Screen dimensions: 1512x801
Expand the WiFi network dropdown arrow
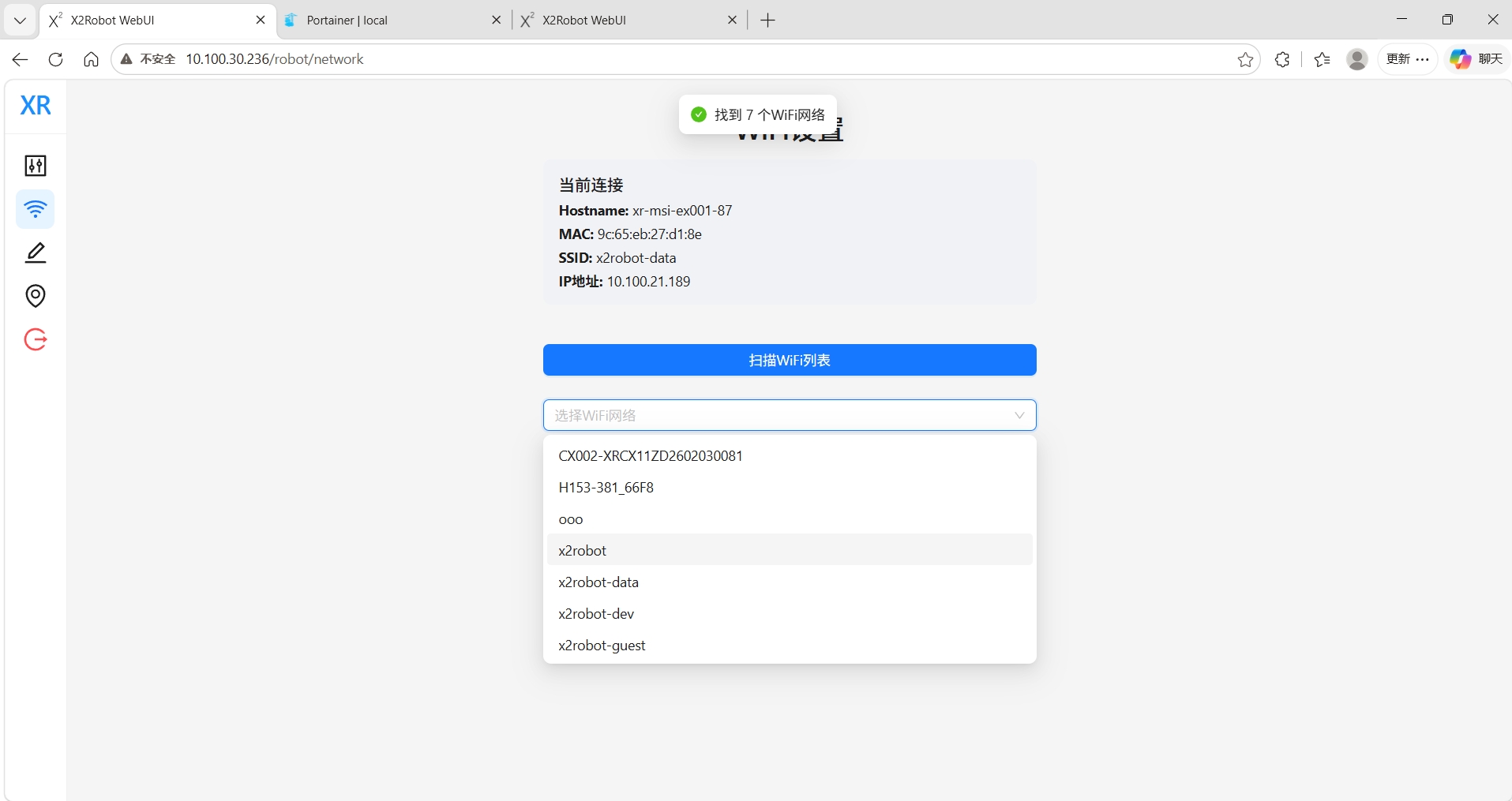1019,415
